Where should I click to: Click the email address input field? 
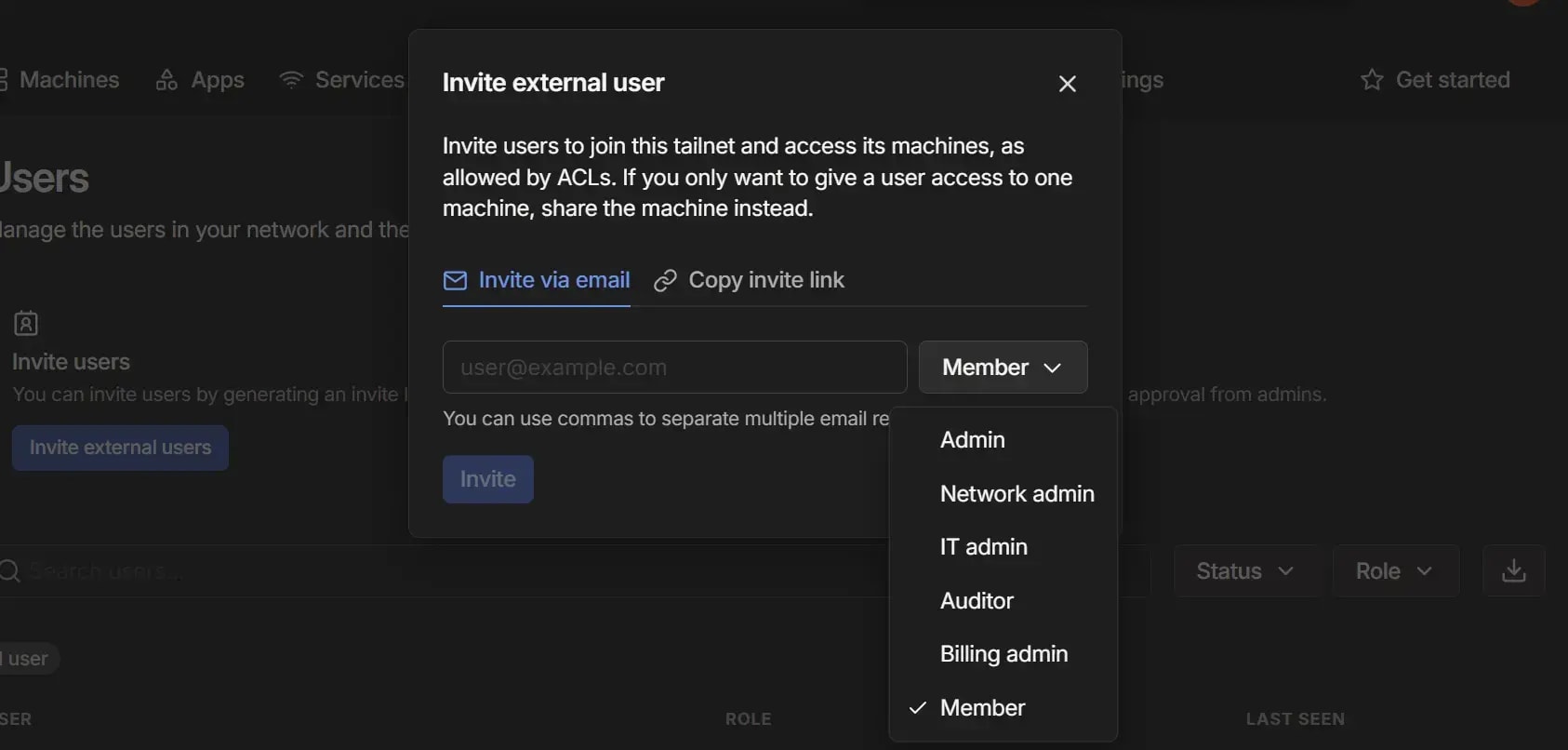674,367
